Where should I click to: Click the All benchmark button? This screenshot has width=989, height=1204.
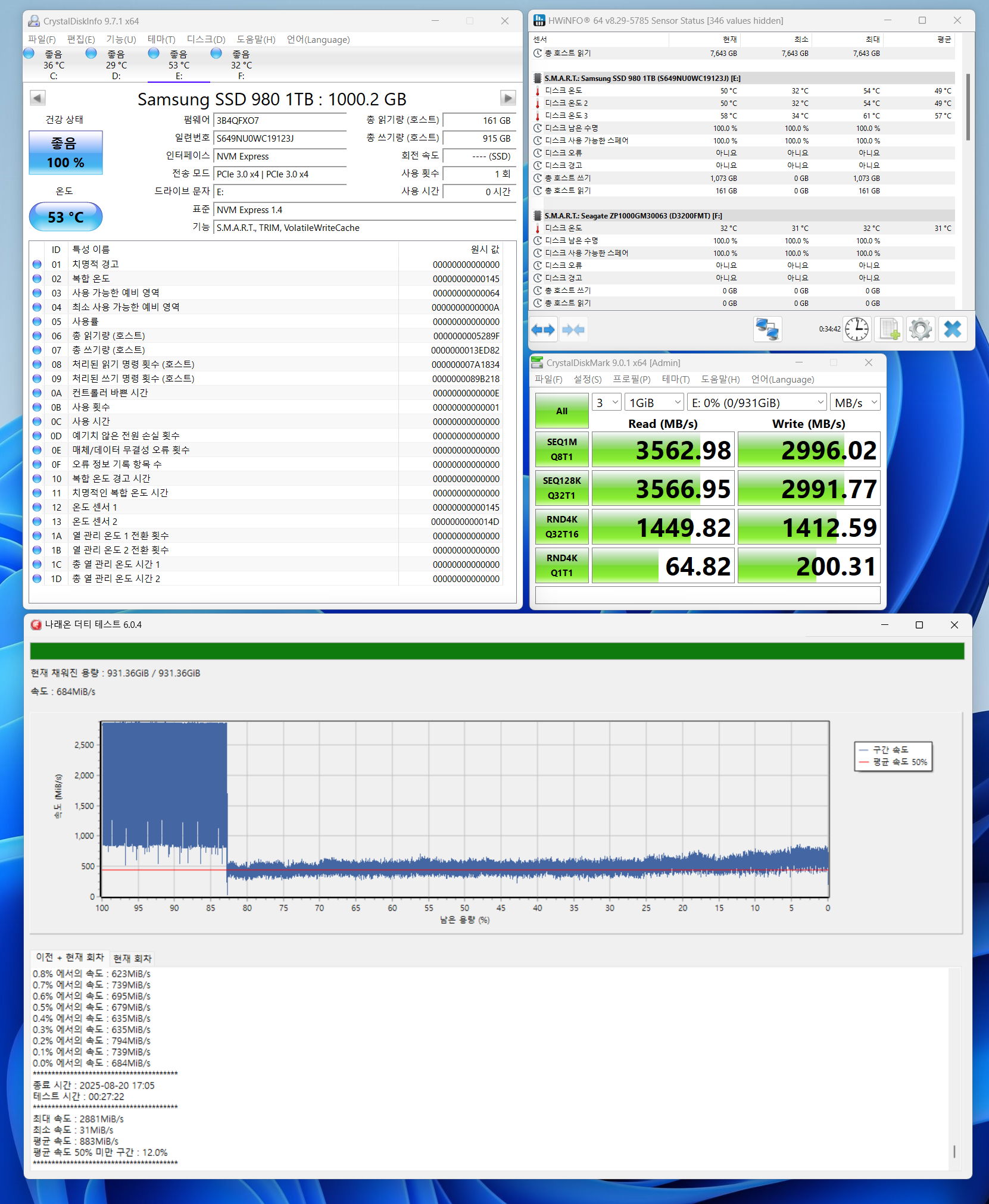[x=561, y=411]
